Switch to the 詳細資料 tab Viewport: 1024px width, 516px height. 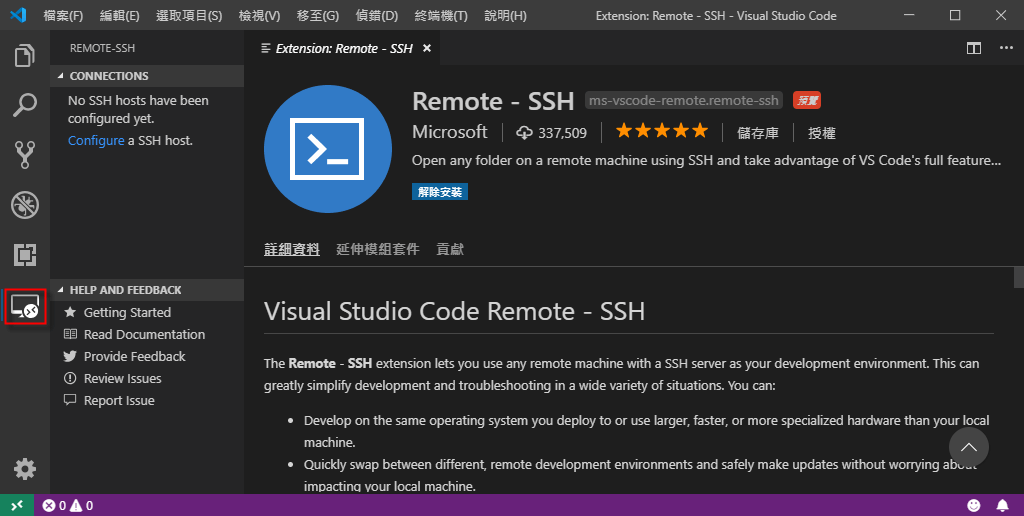tap(292, 249)
